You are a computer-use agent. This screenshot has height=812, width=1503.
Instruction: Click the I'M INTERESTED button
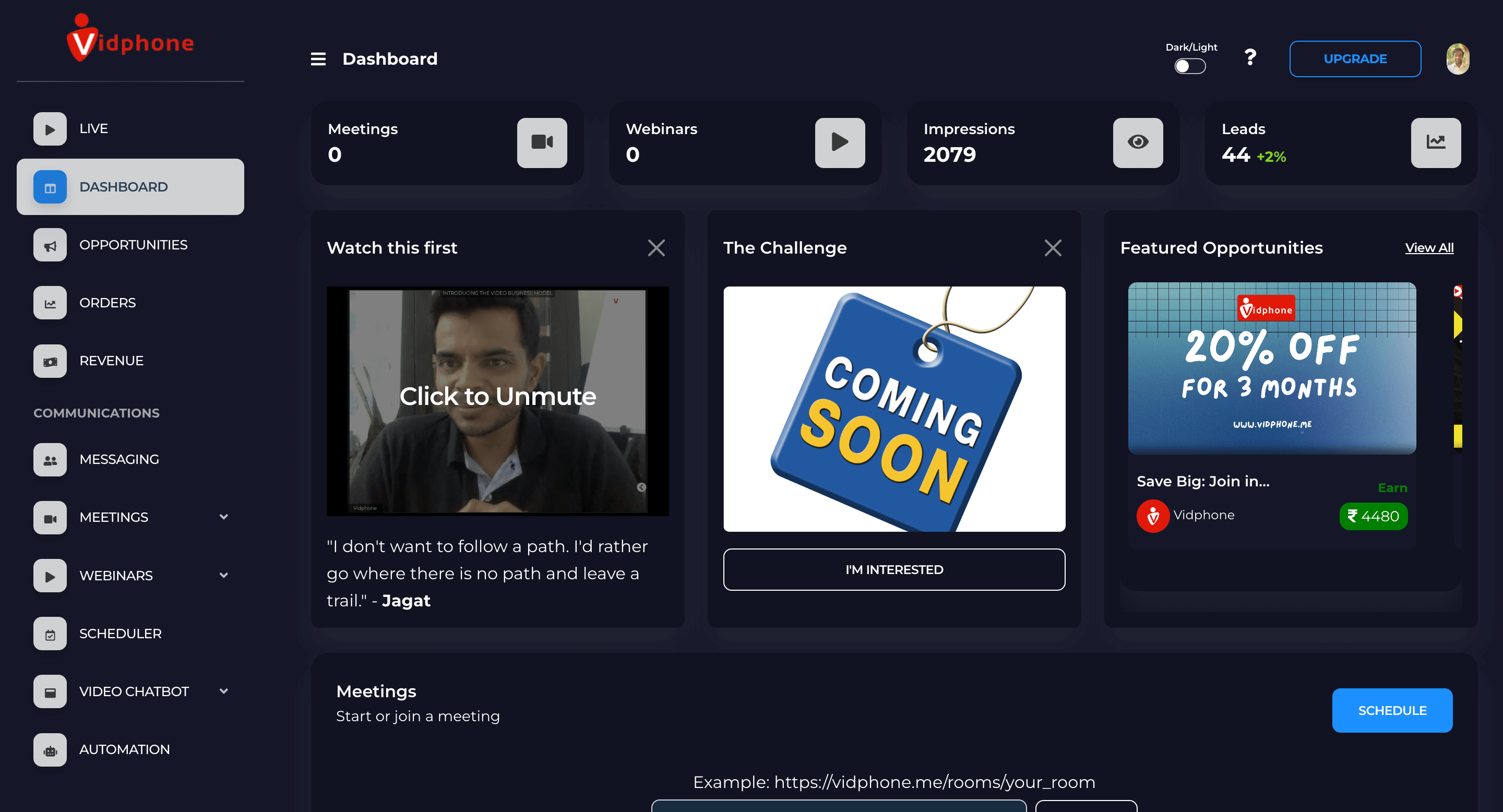[x=894, y=569]
